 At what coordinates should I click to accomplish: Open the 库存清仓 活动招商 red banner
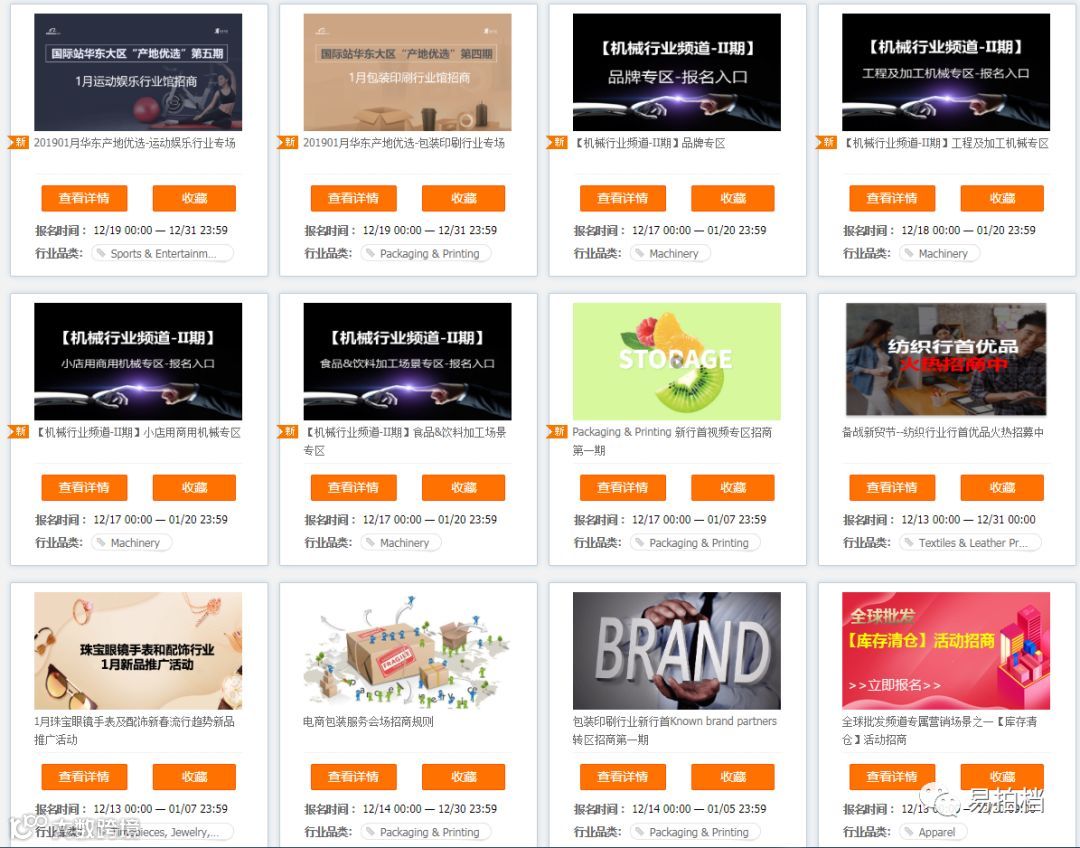pyautogui.click(x=946, y=650)
